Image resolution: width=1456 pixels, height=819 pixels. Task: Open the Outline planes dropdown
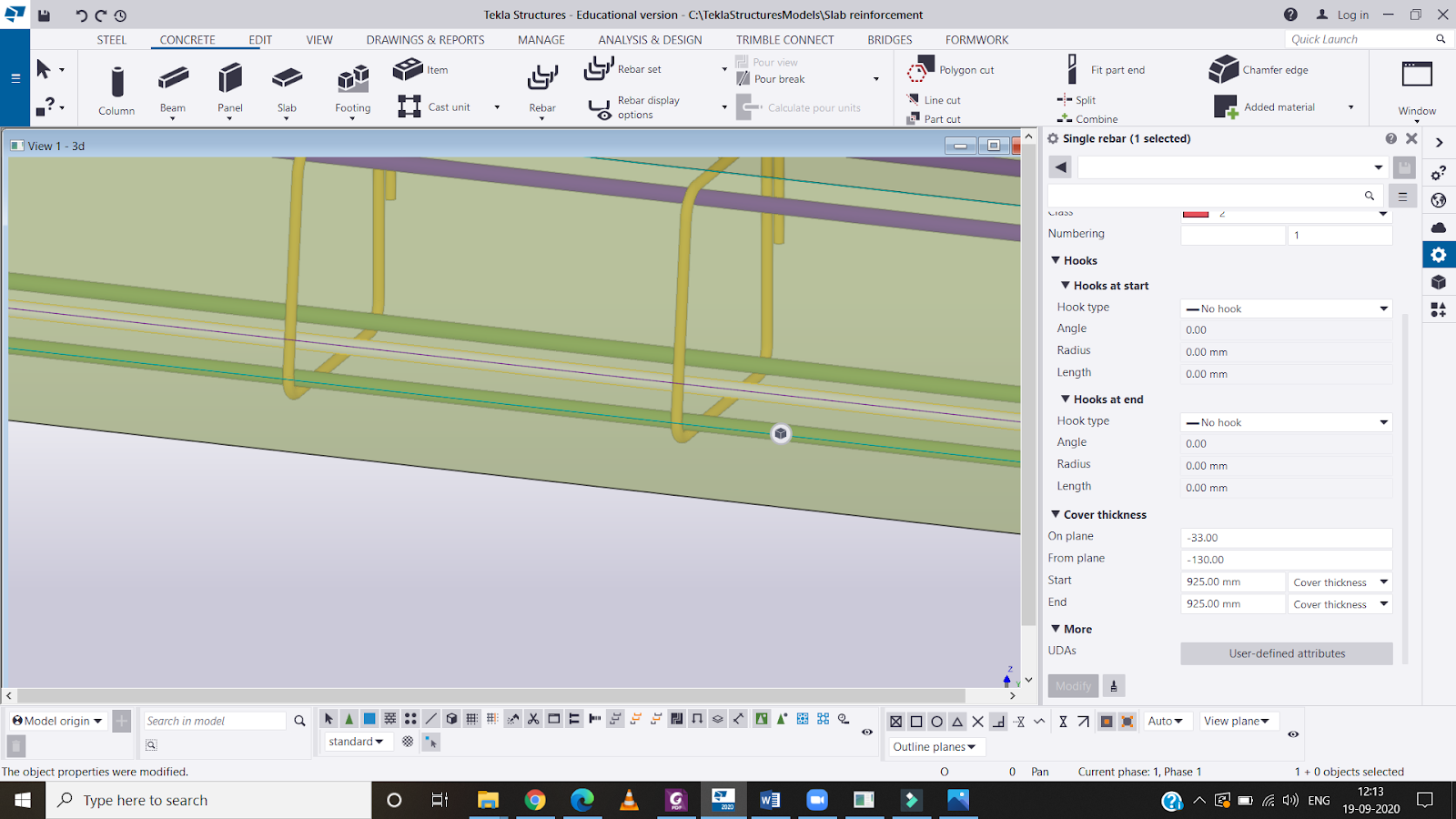pos(935,747)
